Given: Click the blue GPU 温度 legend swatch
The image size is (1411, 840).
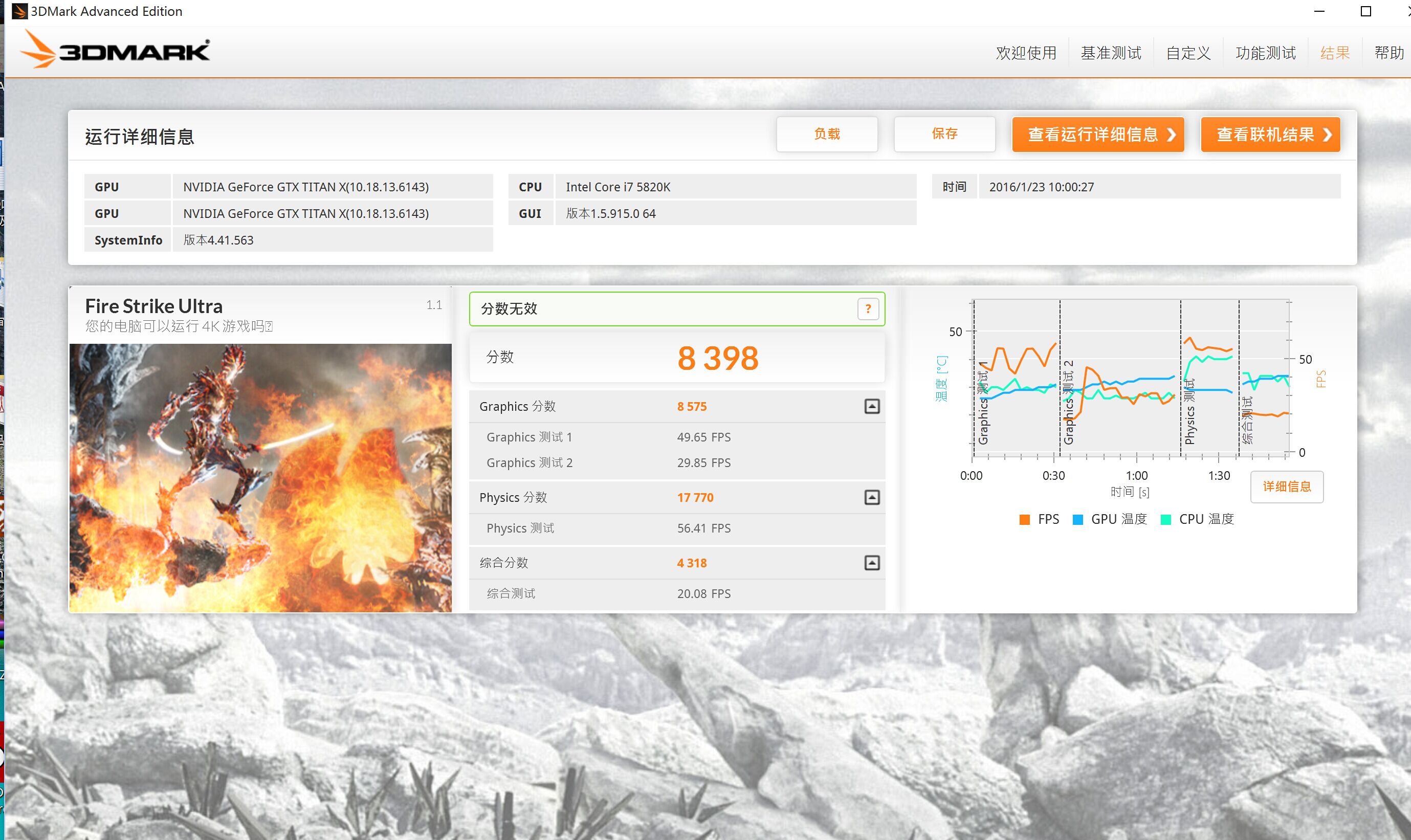Looking at the screenshot, I should (x=1077, y=520).
